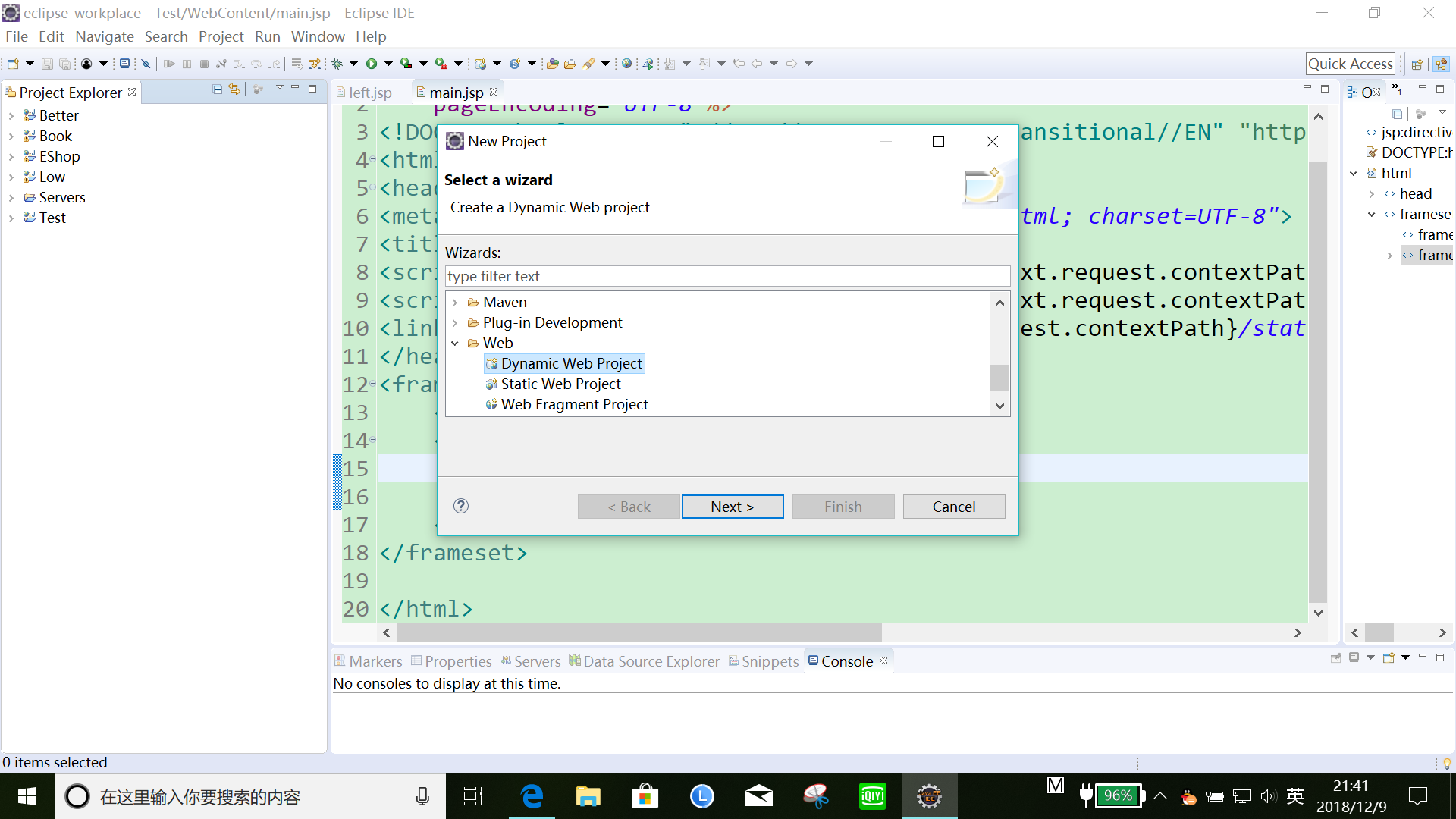Image resolution: width=1456 pixels, height=819 pixels.
Task: Select the Java EE perspective icon
Action: pyautogui.click(x=1441, y=64)
